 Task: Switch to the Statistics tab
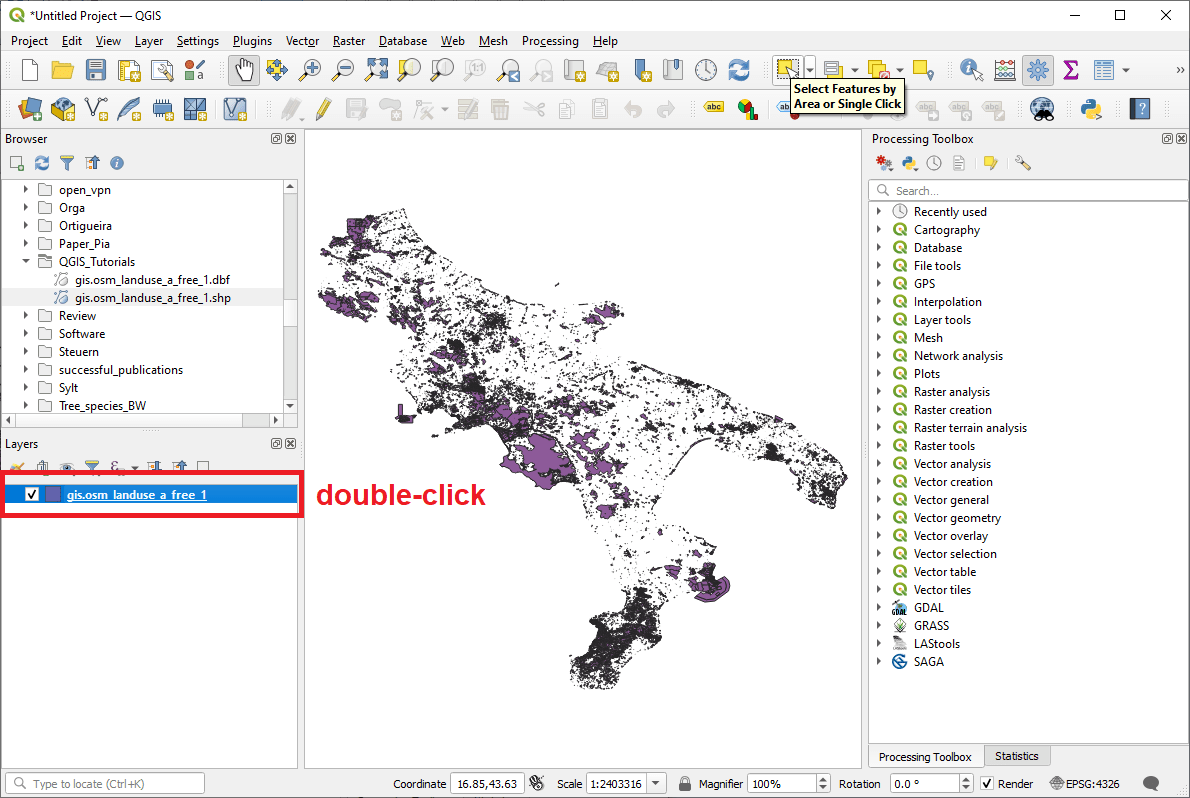coord(1016,756)
